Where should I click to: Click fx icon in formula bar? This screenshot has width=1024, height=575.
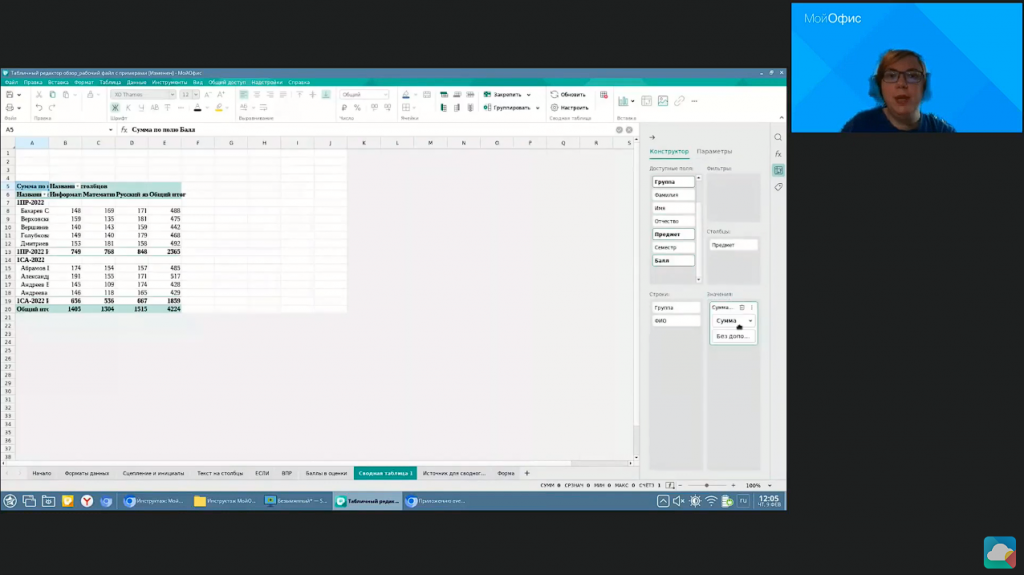pyautogui.click(x=124, y=129)
